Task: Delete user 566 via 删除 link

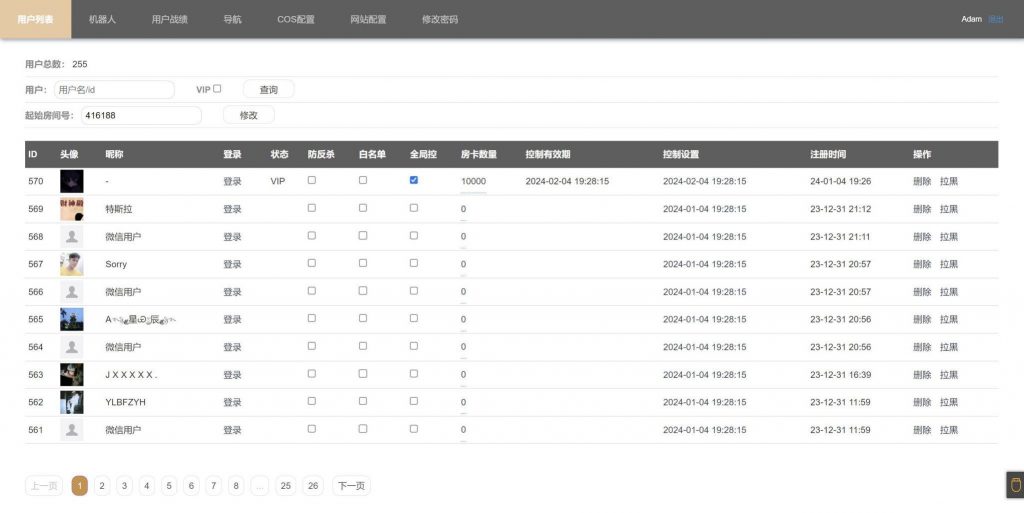Action: click(x=921, y=292)
